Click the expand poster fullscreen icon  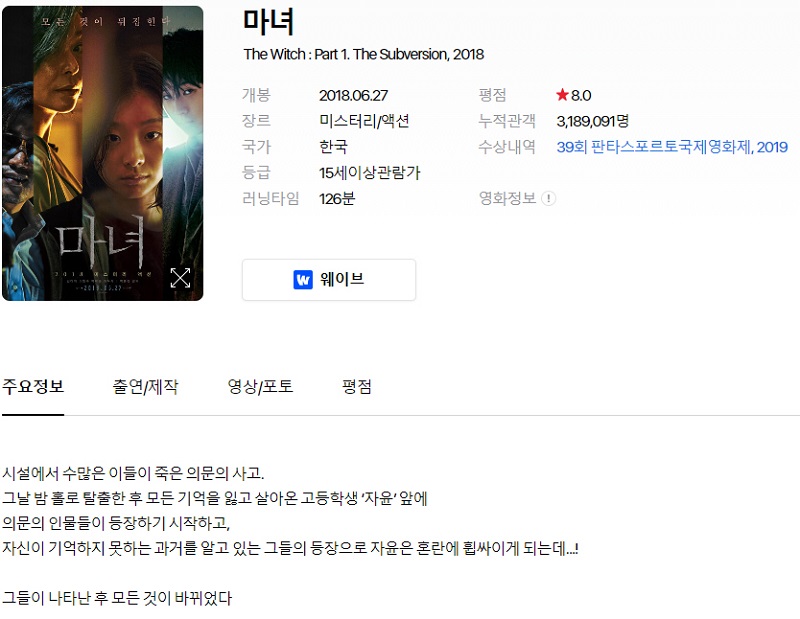[x=180, y=278]
